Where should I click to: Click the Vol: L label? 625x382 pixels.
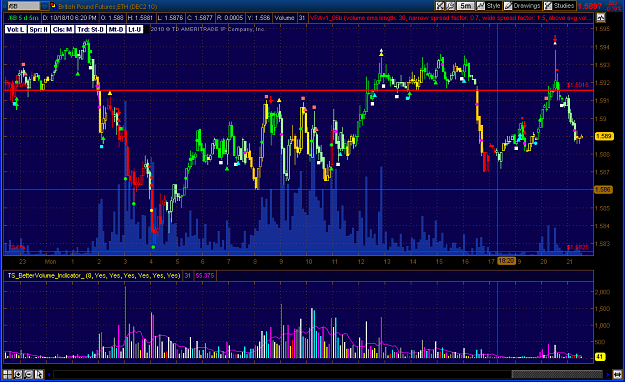click(x=16, y=29)
